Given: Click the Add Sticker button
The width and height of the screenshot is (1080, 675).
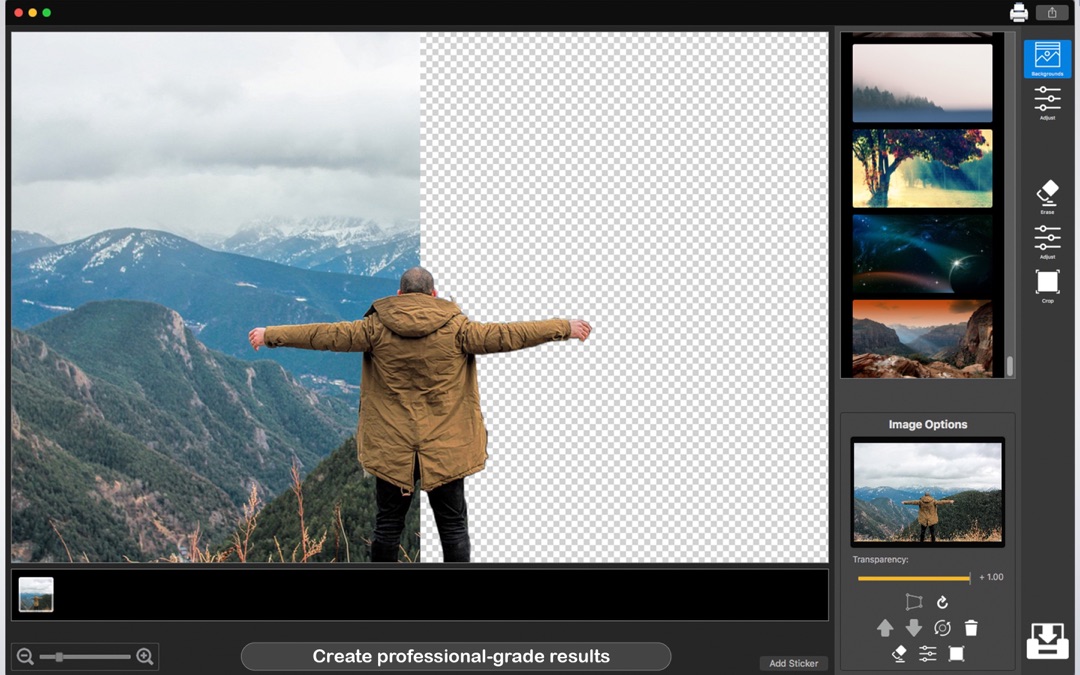Looking at the screenshot, I should (793, 663).
